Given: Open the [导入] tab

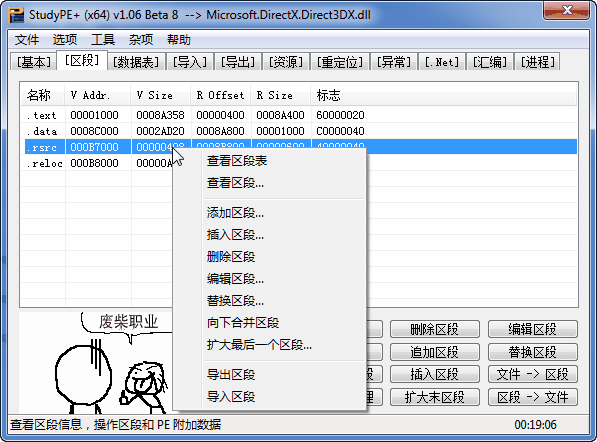Looking at the screenshot, I should pyautogui.click(x=190, y=62).
